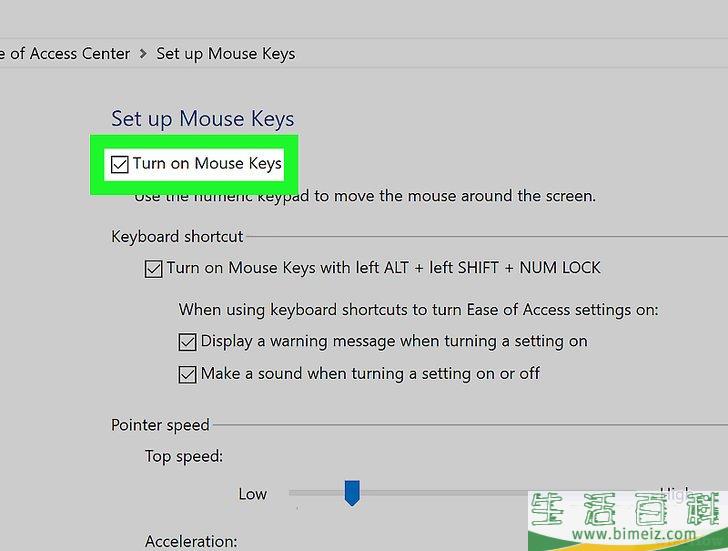Image resolution: width=728 pixels, height=551 pixels.
Task: Click the Display a warning message label
Action: tap(394, 341)
